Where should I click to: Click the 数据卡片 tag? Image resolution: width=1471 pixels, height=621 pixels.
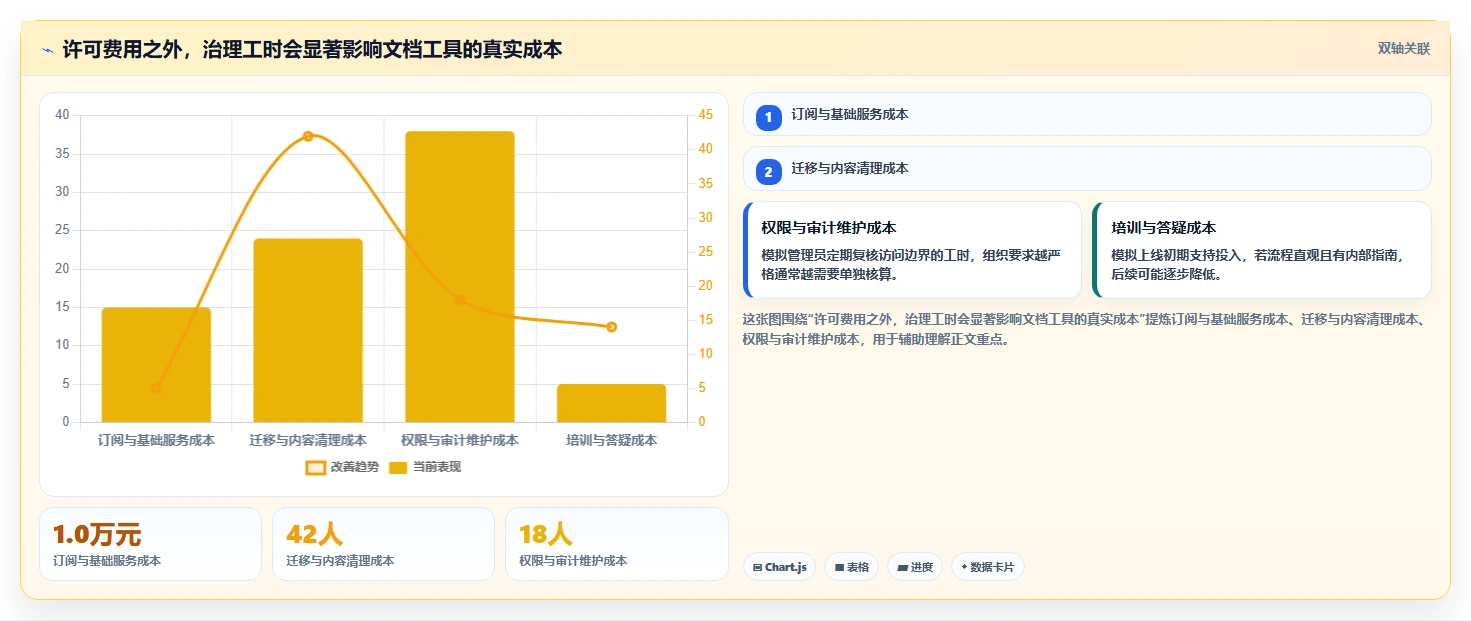click(987, 567)
